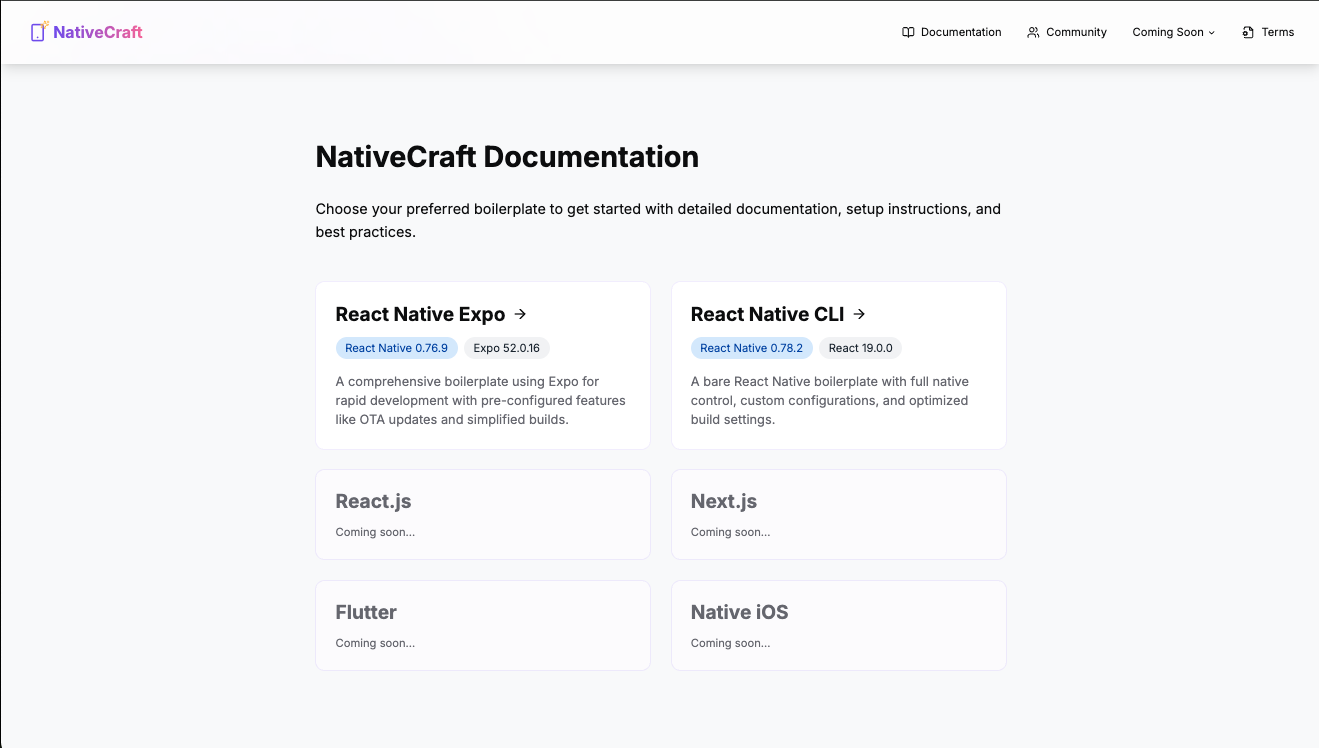Image resolution: width=1319 pixels, height=748 pixels.
Task: Click the React Native 0.78.2 badge
Action: pyautogui.click(x=752, y=348)
